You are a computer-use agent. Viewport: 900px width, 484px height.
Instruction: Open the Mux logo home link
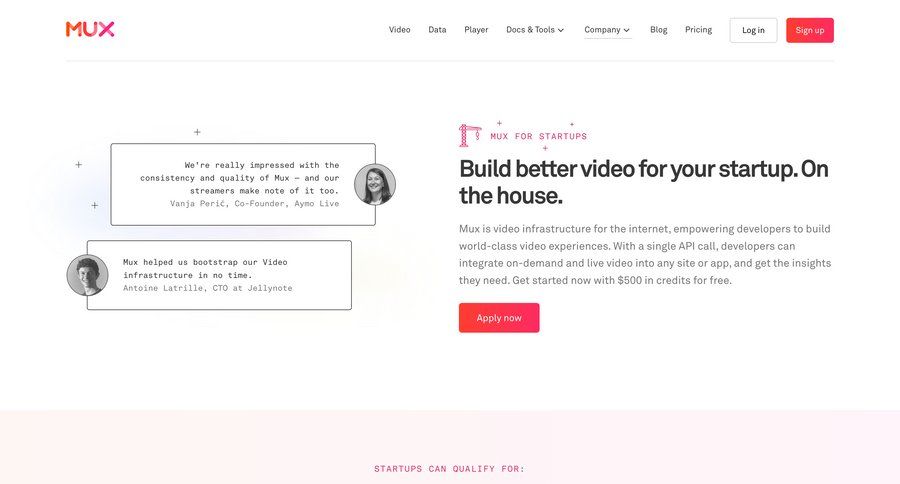90,29
